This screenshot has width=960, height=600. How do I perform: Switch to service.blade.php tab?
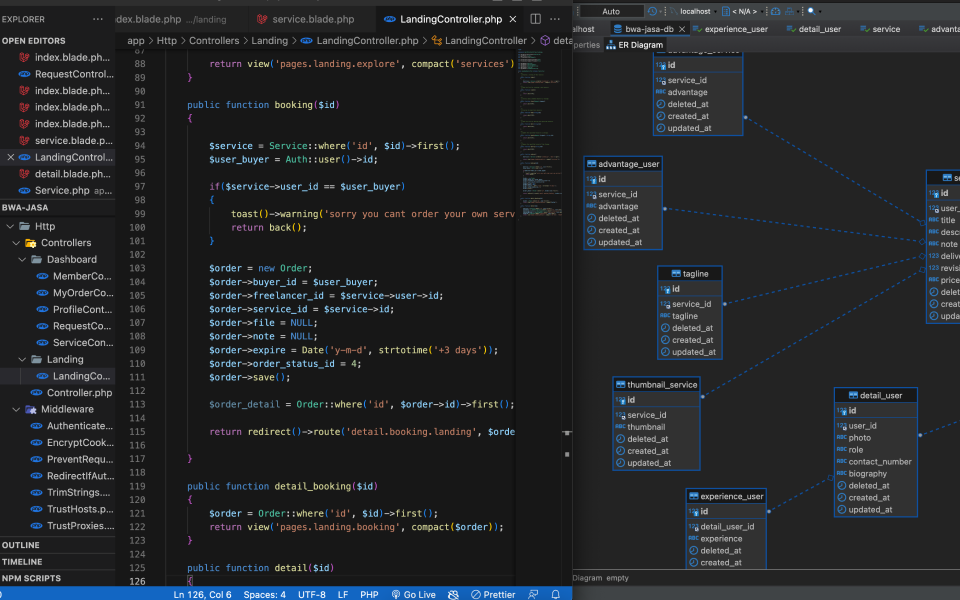tap(313, 19)
